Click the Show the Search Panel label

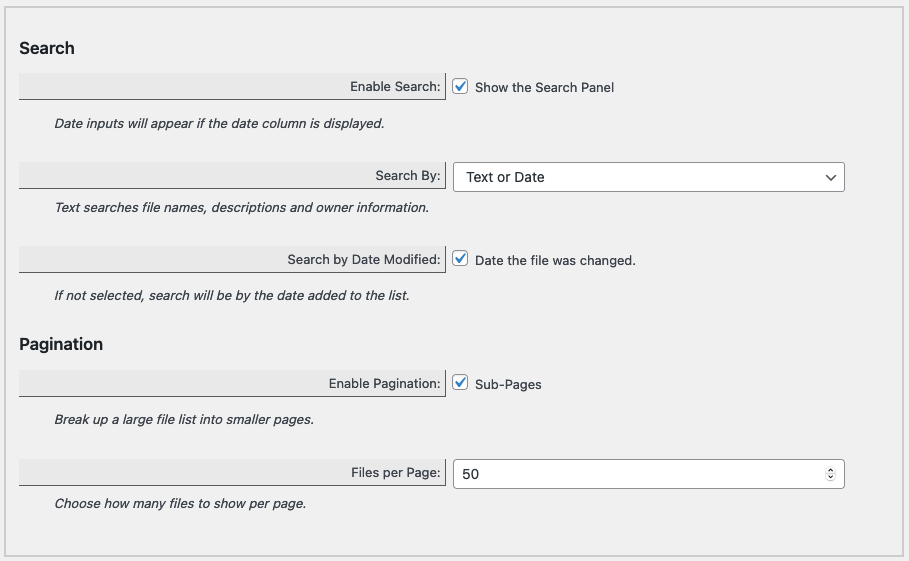[x=544, y=88]
